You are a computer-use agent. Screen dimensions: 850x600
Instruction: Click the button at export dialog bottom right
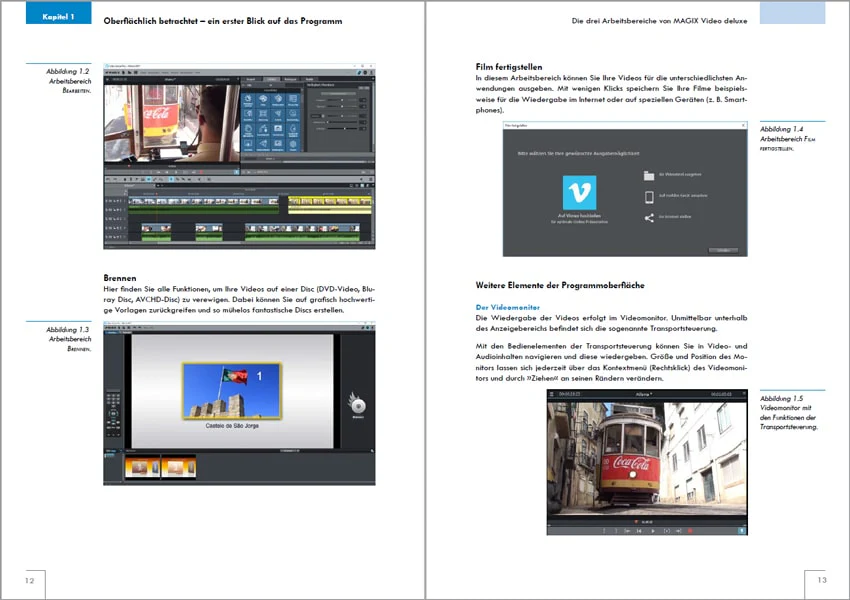point(723,250)
